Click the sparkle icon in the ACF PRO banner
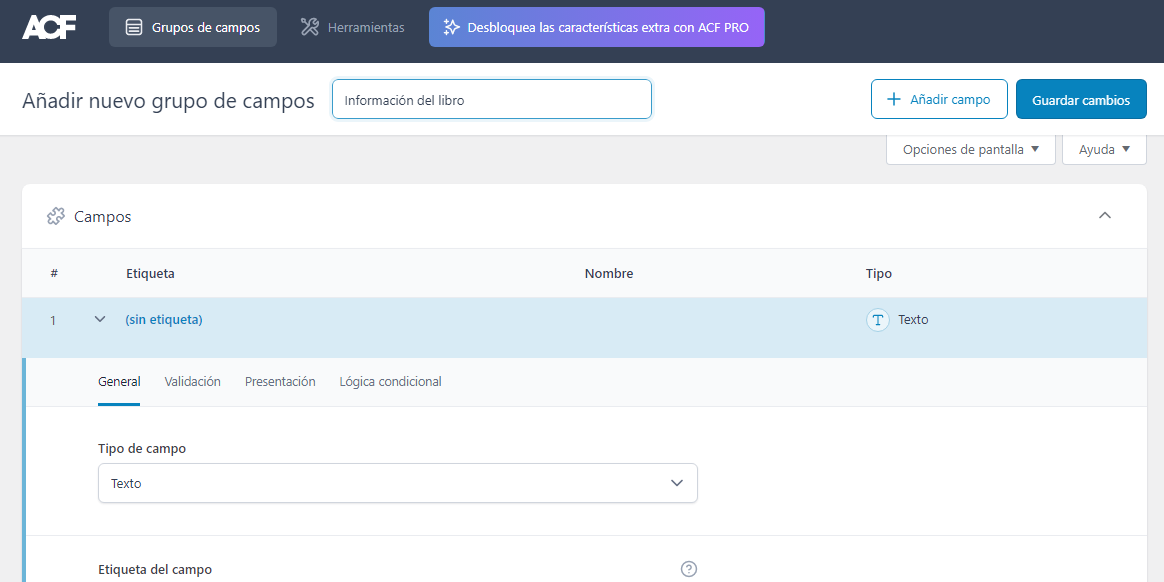Image resolution: width=1164 pixels, height=582 pixels. tap(450, 27)
